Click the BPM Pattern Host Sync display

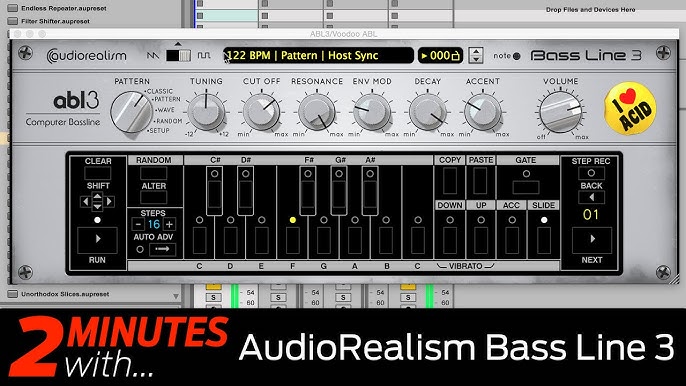(x=318, y=55)
